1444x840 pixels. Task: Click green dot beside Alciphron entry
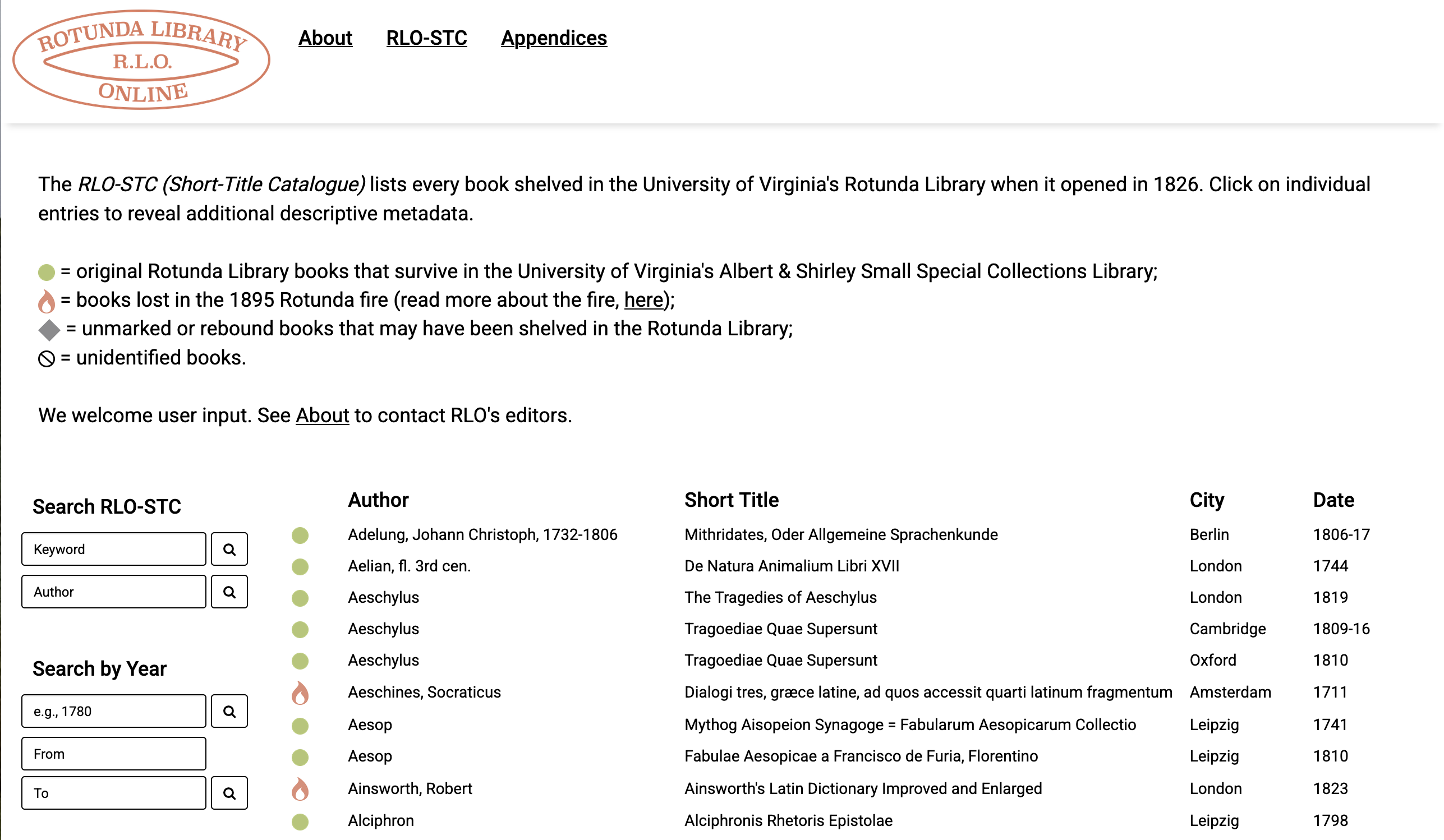[300, 821]
